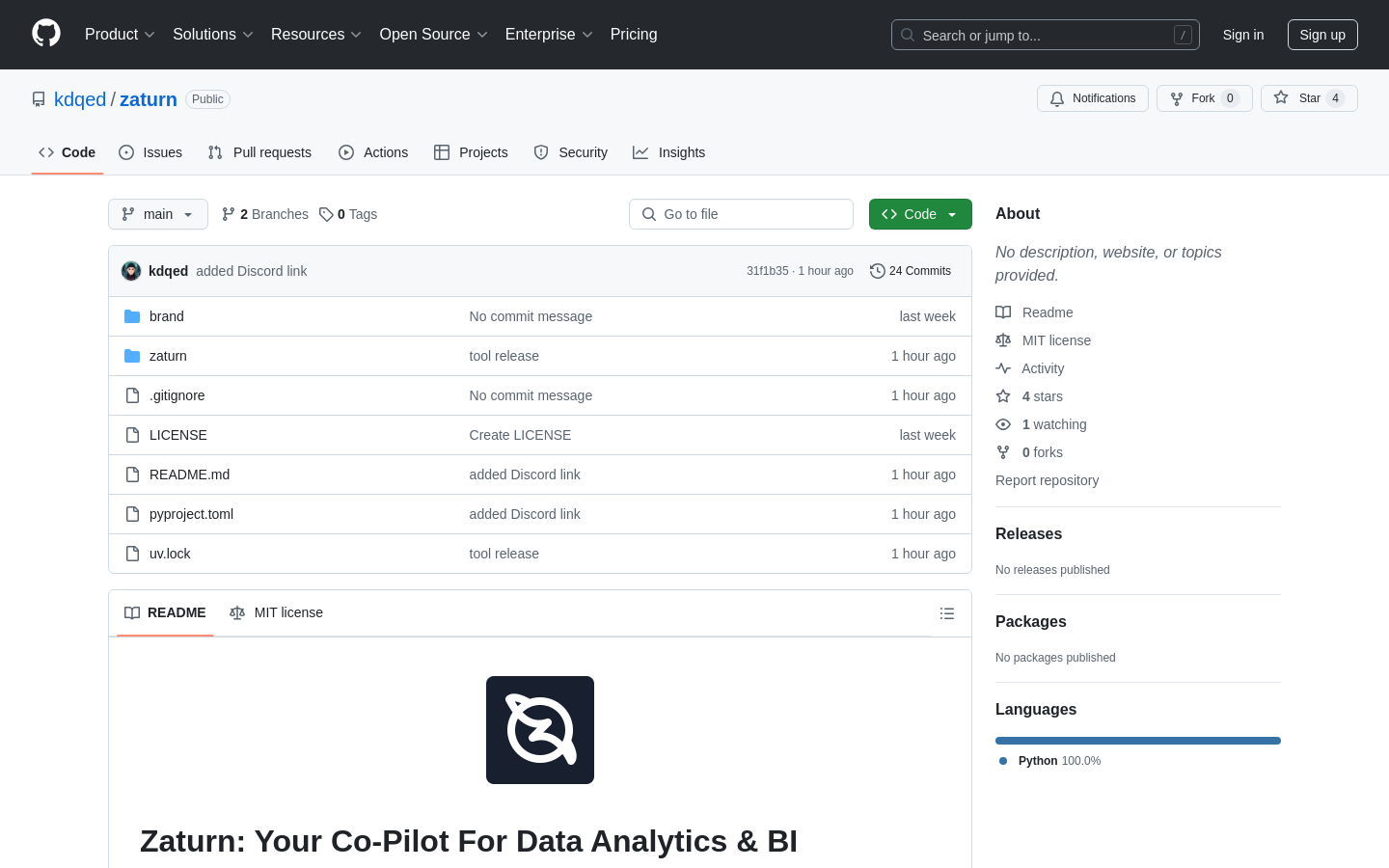Star the zaturn repository
The width and height of the screenshot is (1389, 868).
(1309, 98)
